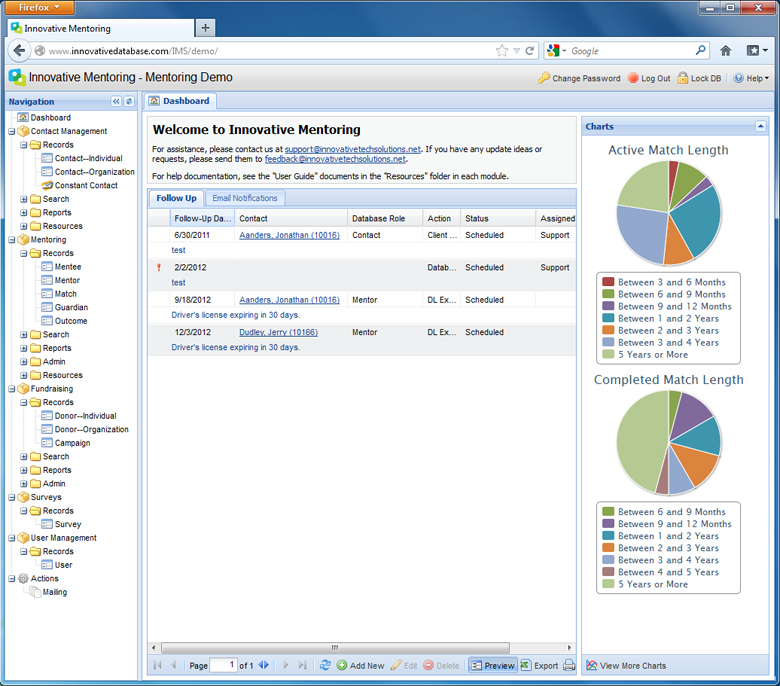Open the Help dropdown menu
This screenshot has width=780, height=686.
click(x=751, y=78)
